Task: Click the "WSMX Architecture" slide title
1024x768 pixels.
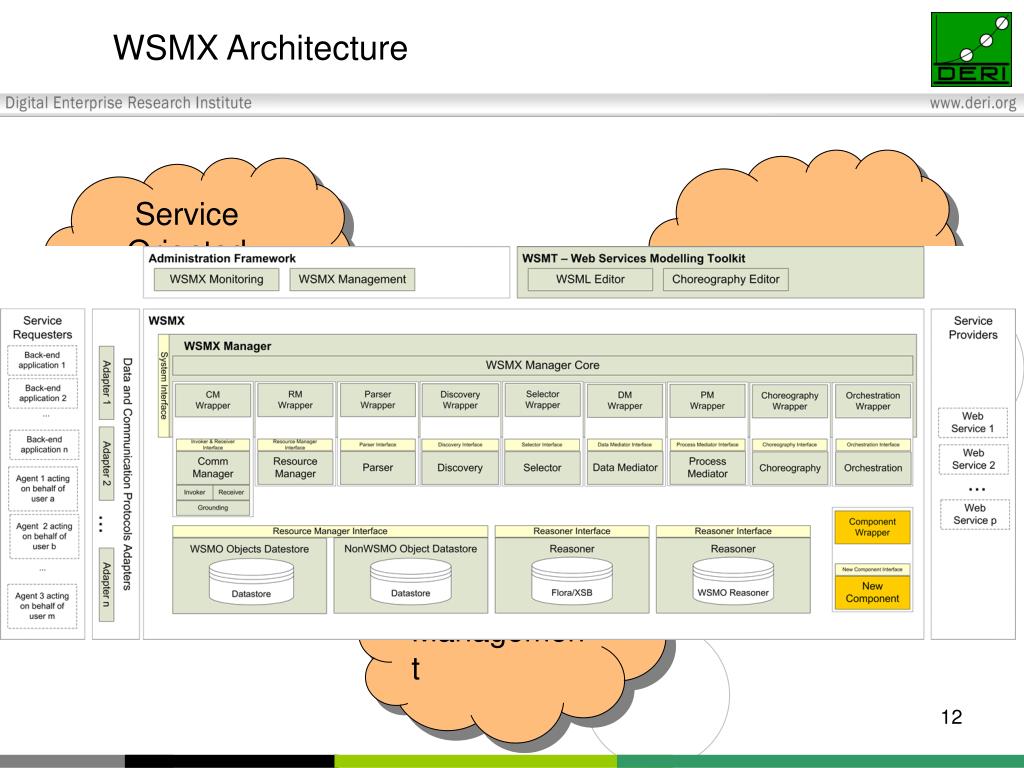Action: click(260, 48)
